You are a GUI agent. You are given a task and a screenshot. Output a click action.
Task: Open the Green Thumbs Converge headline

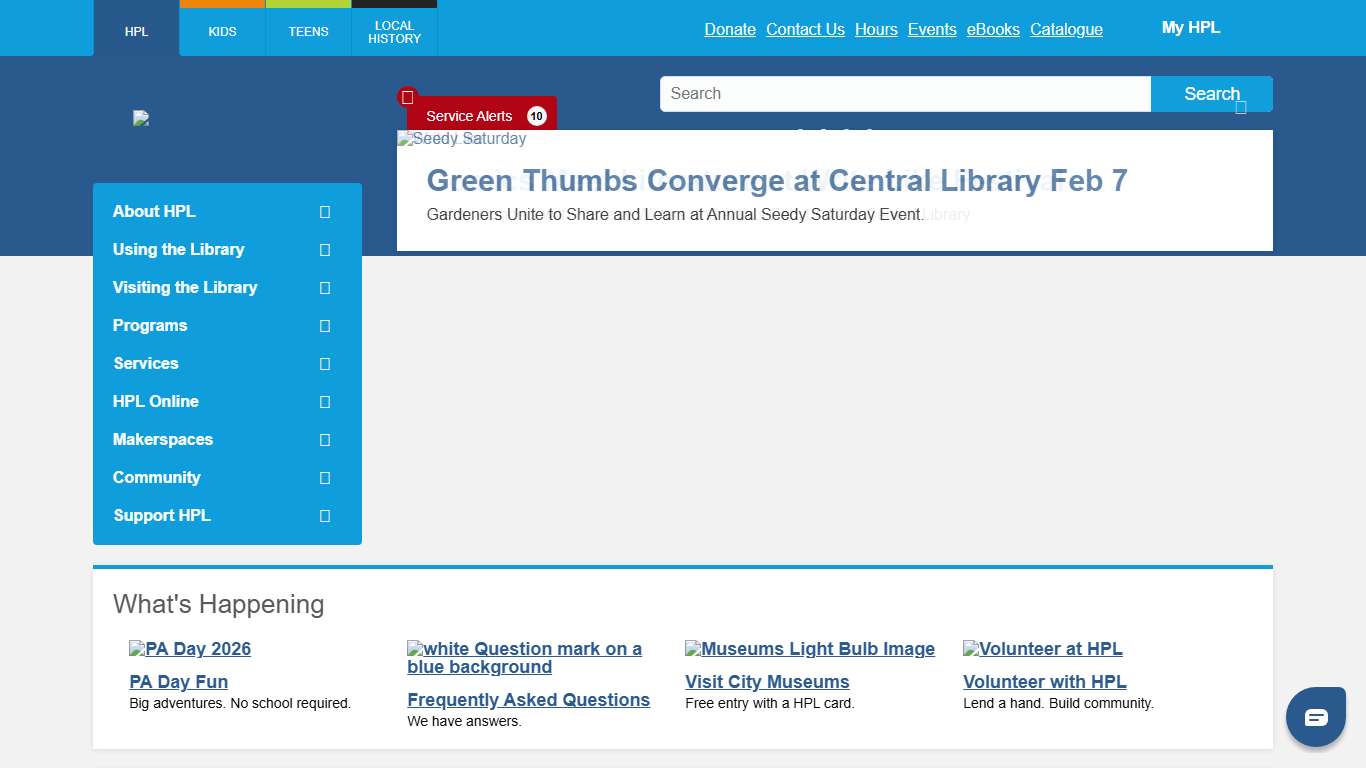777,181
